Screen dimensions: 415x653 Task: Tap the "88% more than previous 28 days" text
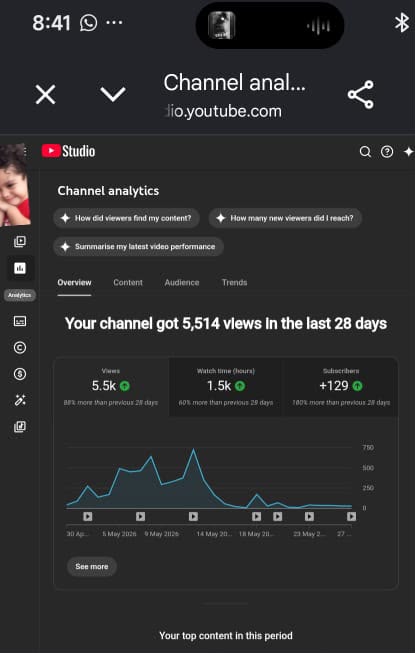[x=111, y=403]
